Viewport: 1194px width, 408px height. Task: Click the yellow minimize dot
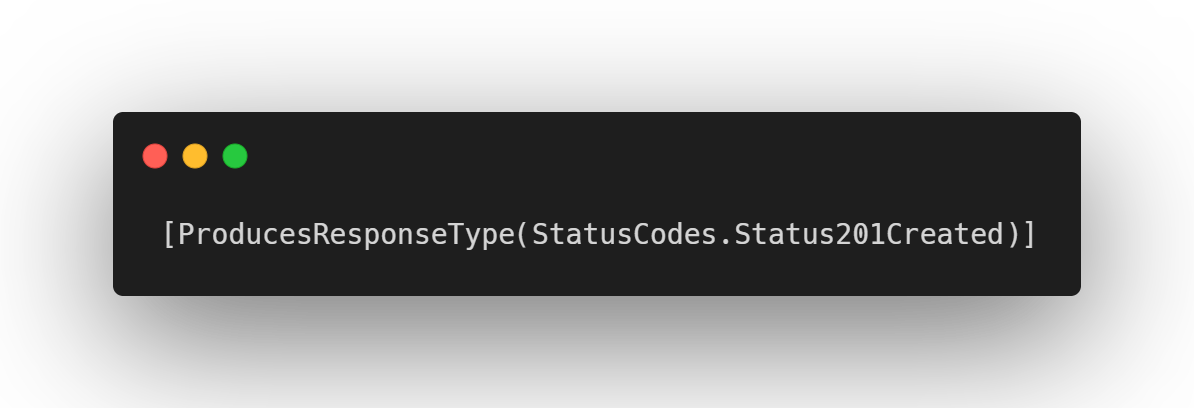[x=195, y=156]
